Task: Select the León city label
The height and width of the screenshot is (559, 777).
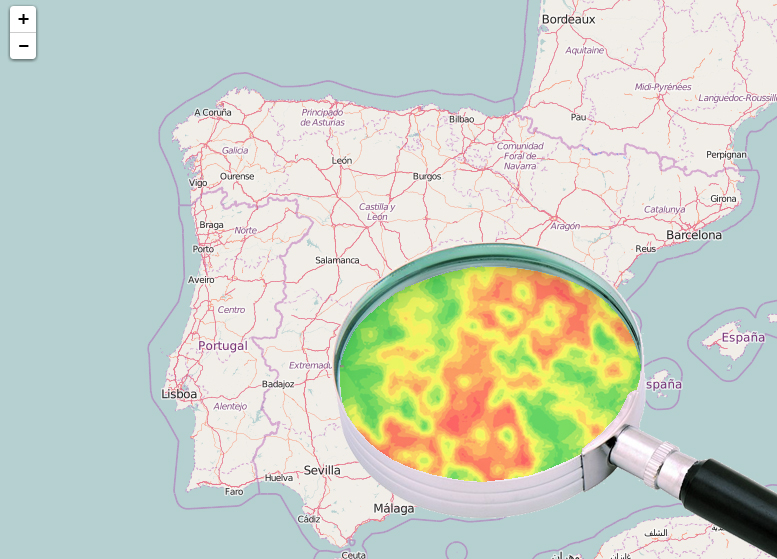Action: [x=342, y=160]
